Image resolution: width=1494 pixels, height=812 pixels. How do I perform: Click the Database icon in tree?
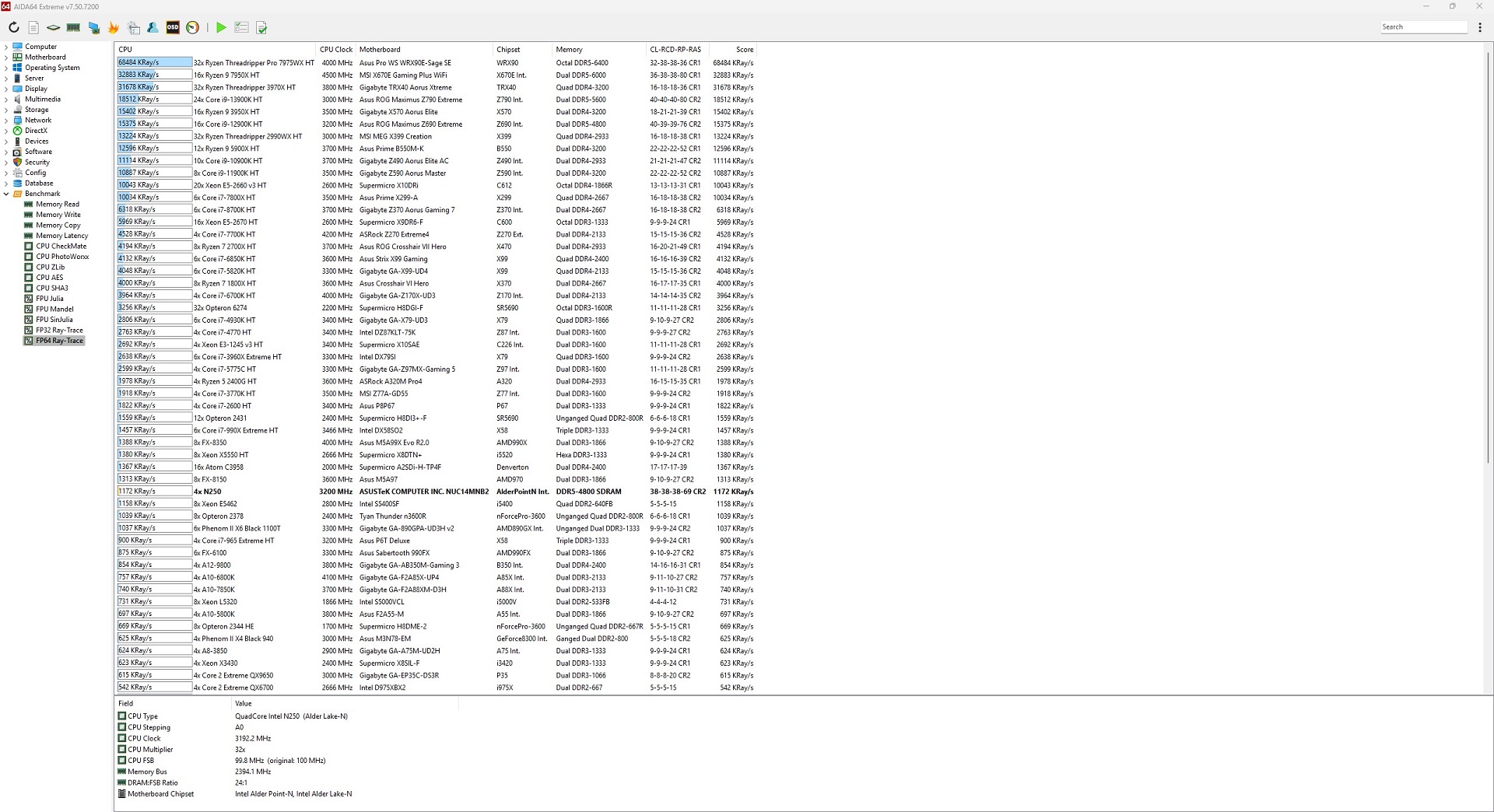click(17, 183)
